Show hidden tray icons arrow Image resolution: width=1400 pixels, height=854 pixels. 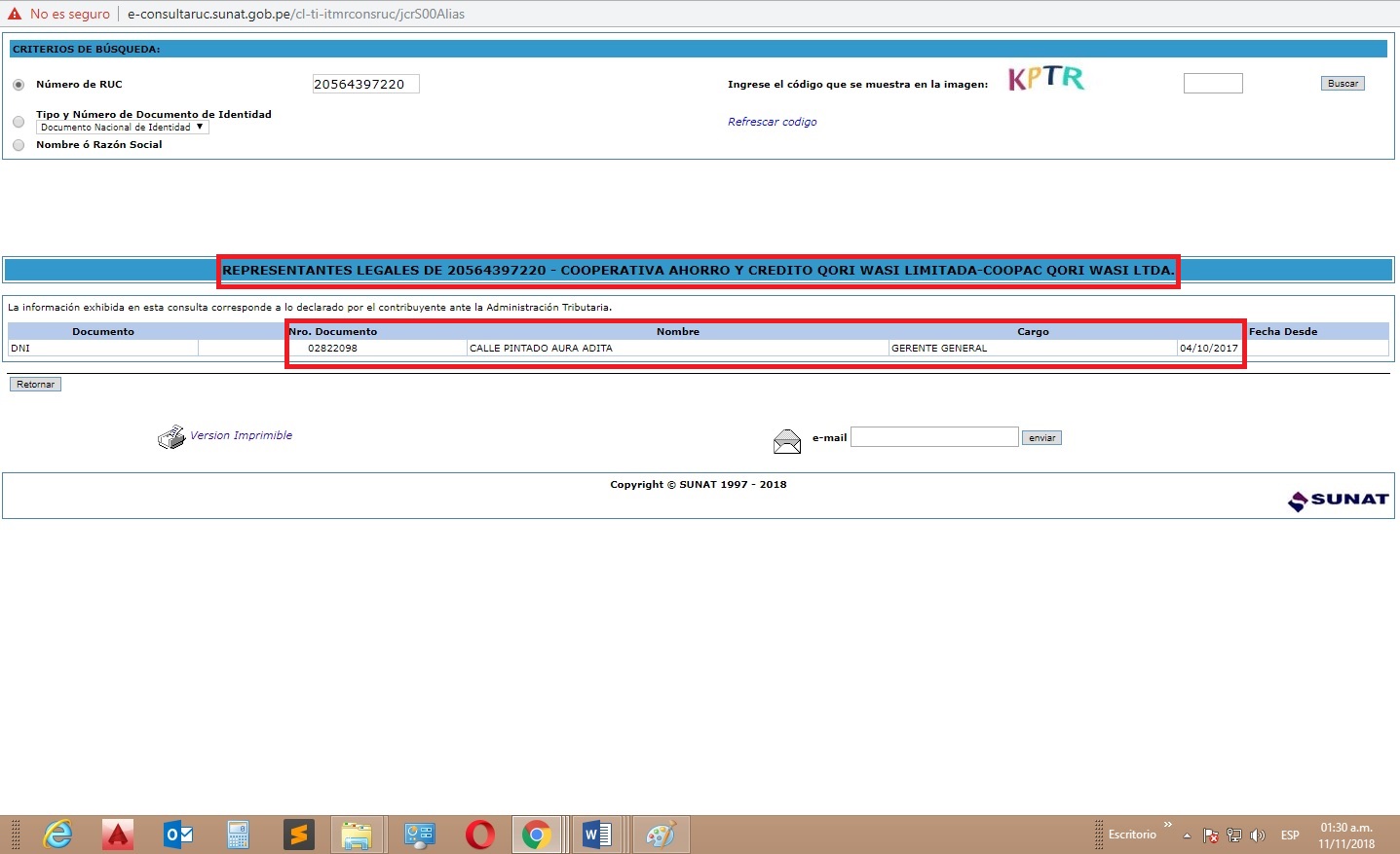click(x=1187, y=835)
